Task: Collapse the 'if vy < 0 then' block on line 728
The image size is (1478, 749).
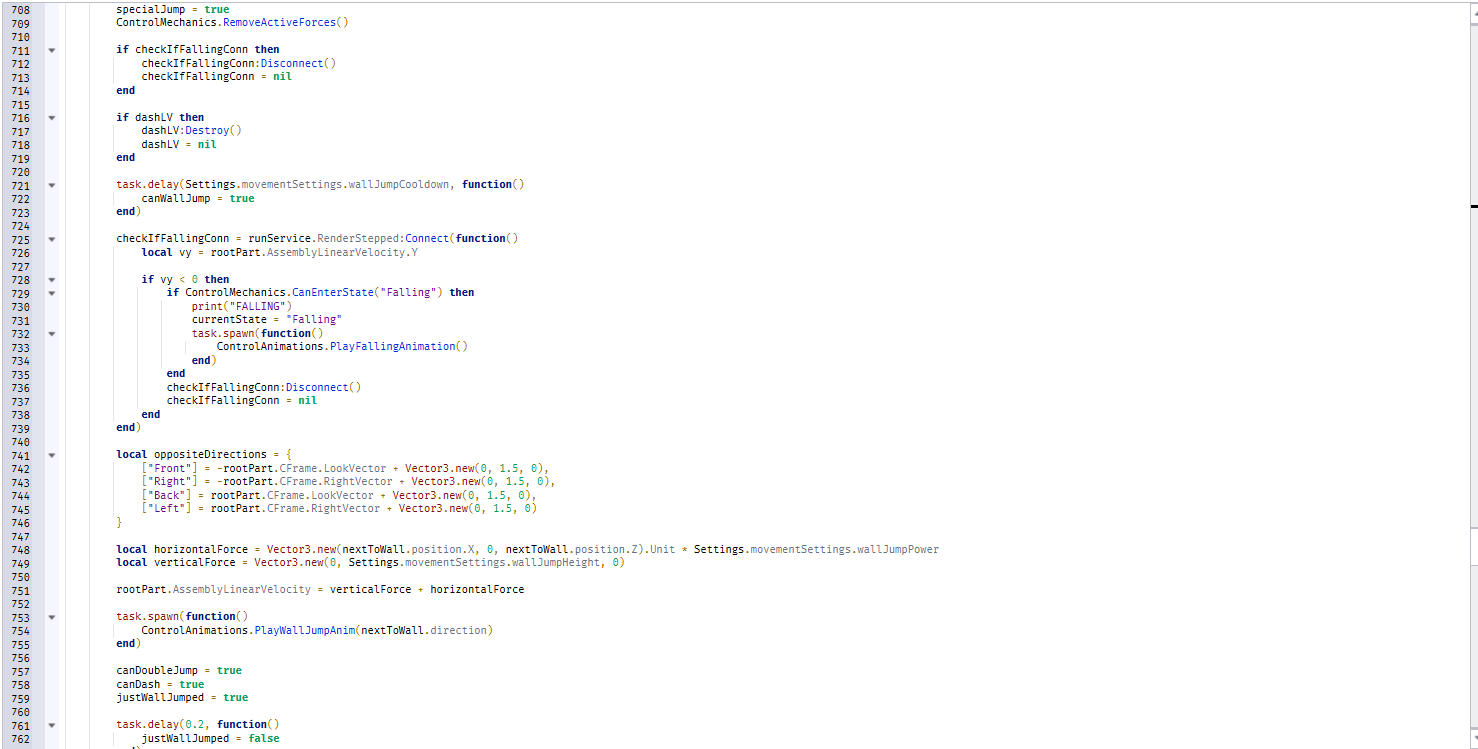Action: coord(51,280)
